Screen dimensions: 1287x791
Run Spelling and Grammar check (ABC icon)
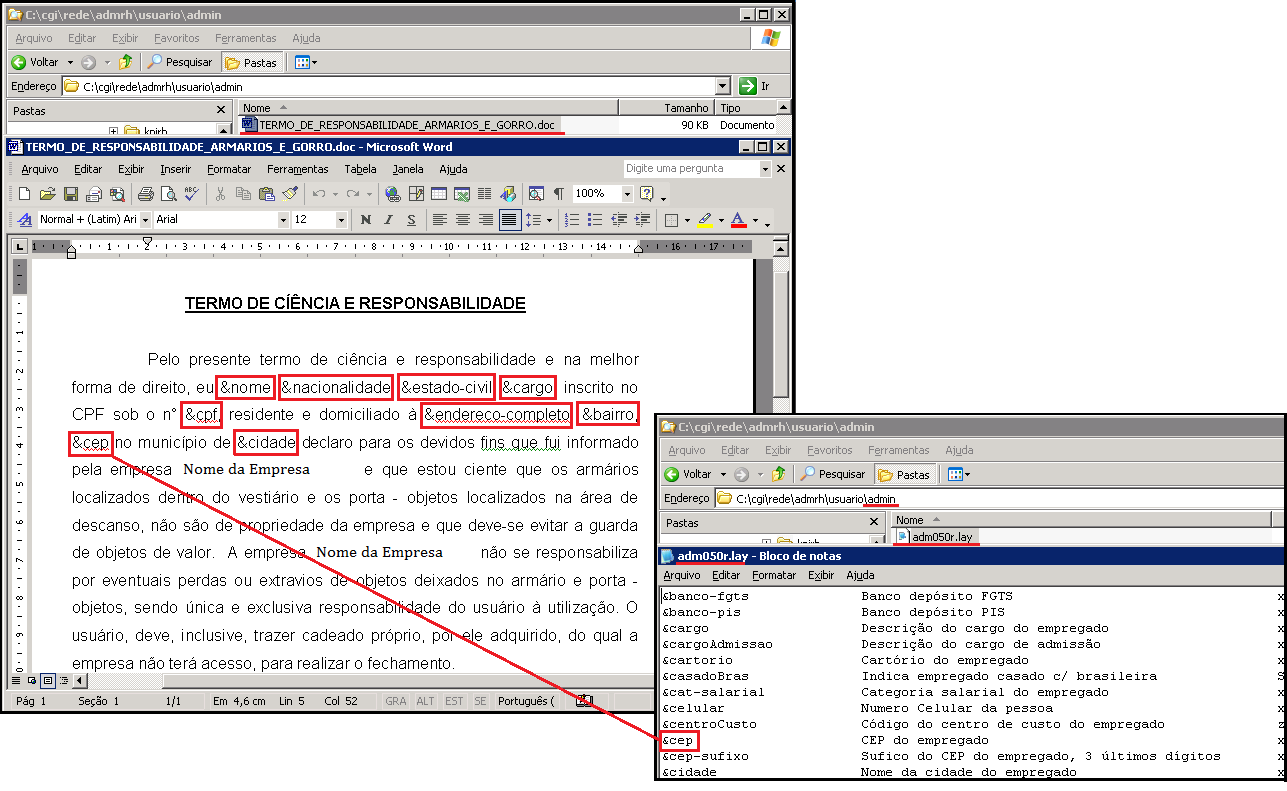(191, 193)
